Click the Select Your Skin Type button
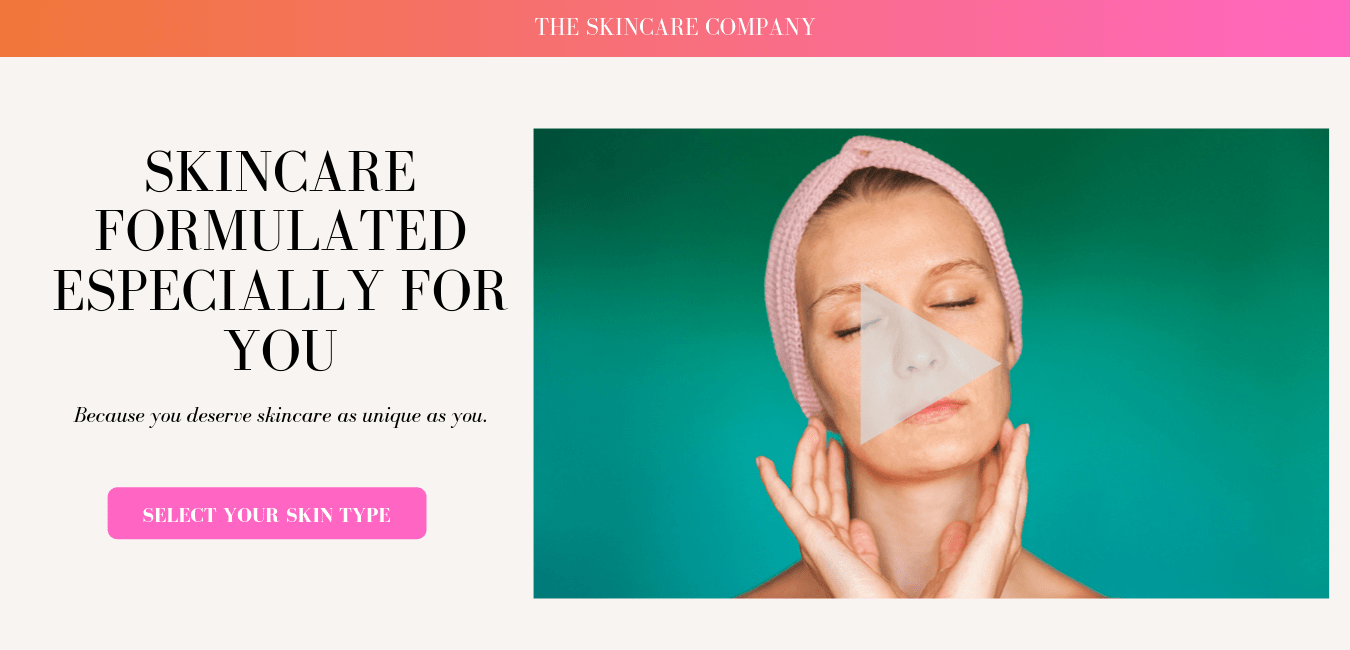The width and height of the screenshot is (1350, 650). pos(267,513)
